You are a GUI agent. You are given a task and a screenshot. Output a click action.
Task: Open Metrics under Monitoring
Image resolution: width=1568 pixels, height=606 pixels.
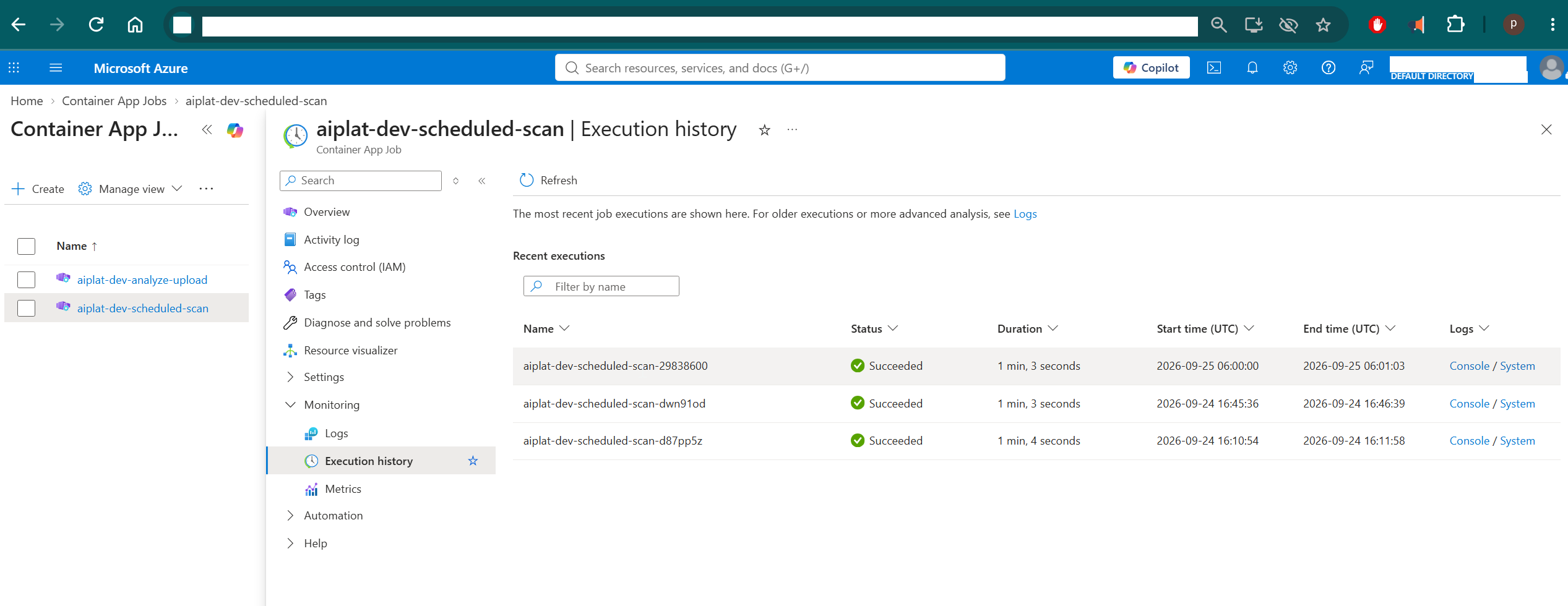343,489
